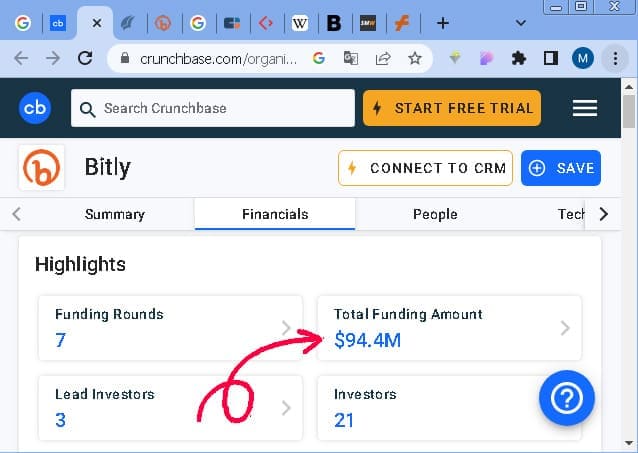
Task: Click the START FREE TRIAL button
Action: [x=452, y=108]
